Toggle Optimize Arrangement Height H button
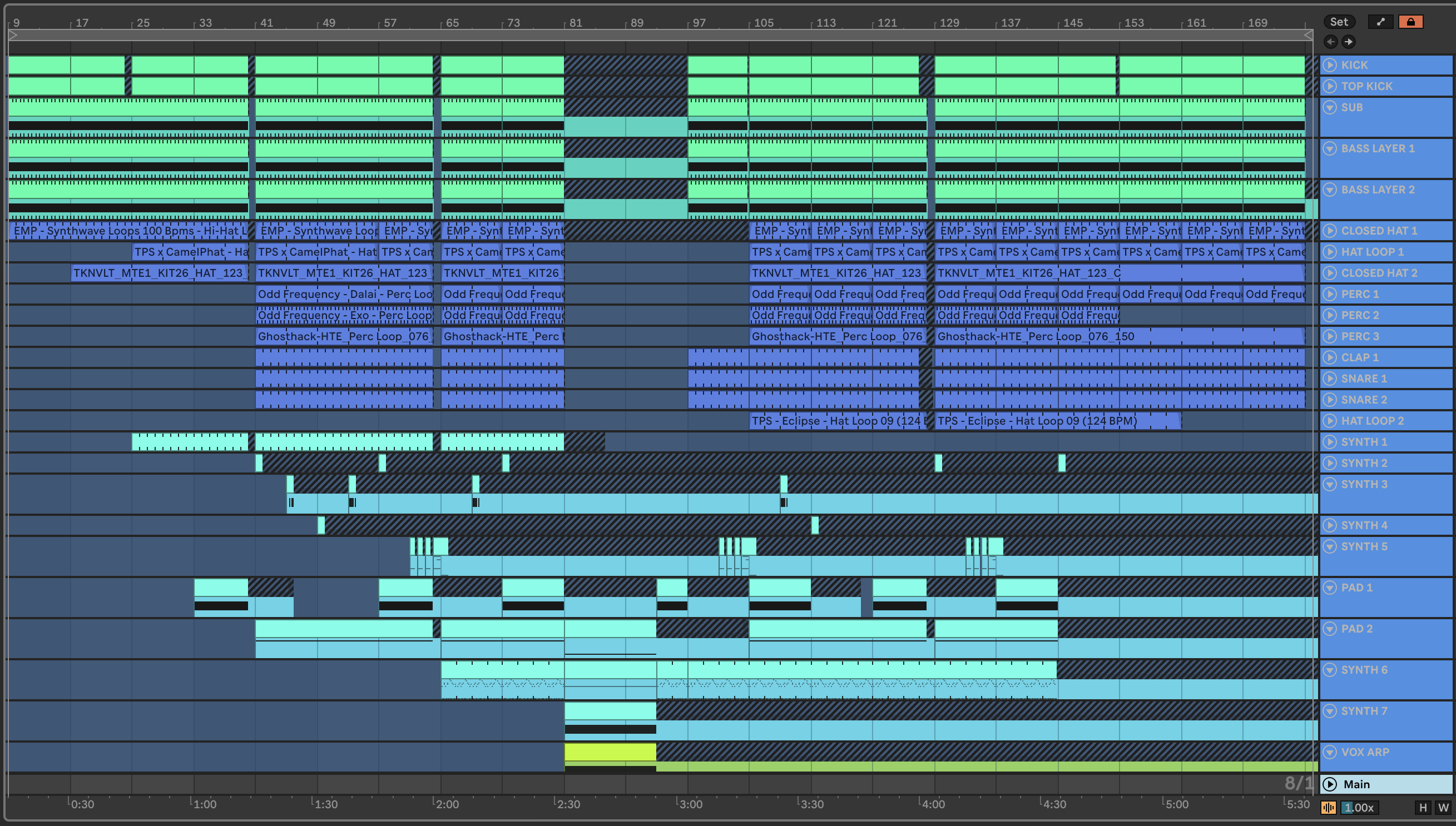This screenshot has width=1456, height=826. tap(1423, 807)
